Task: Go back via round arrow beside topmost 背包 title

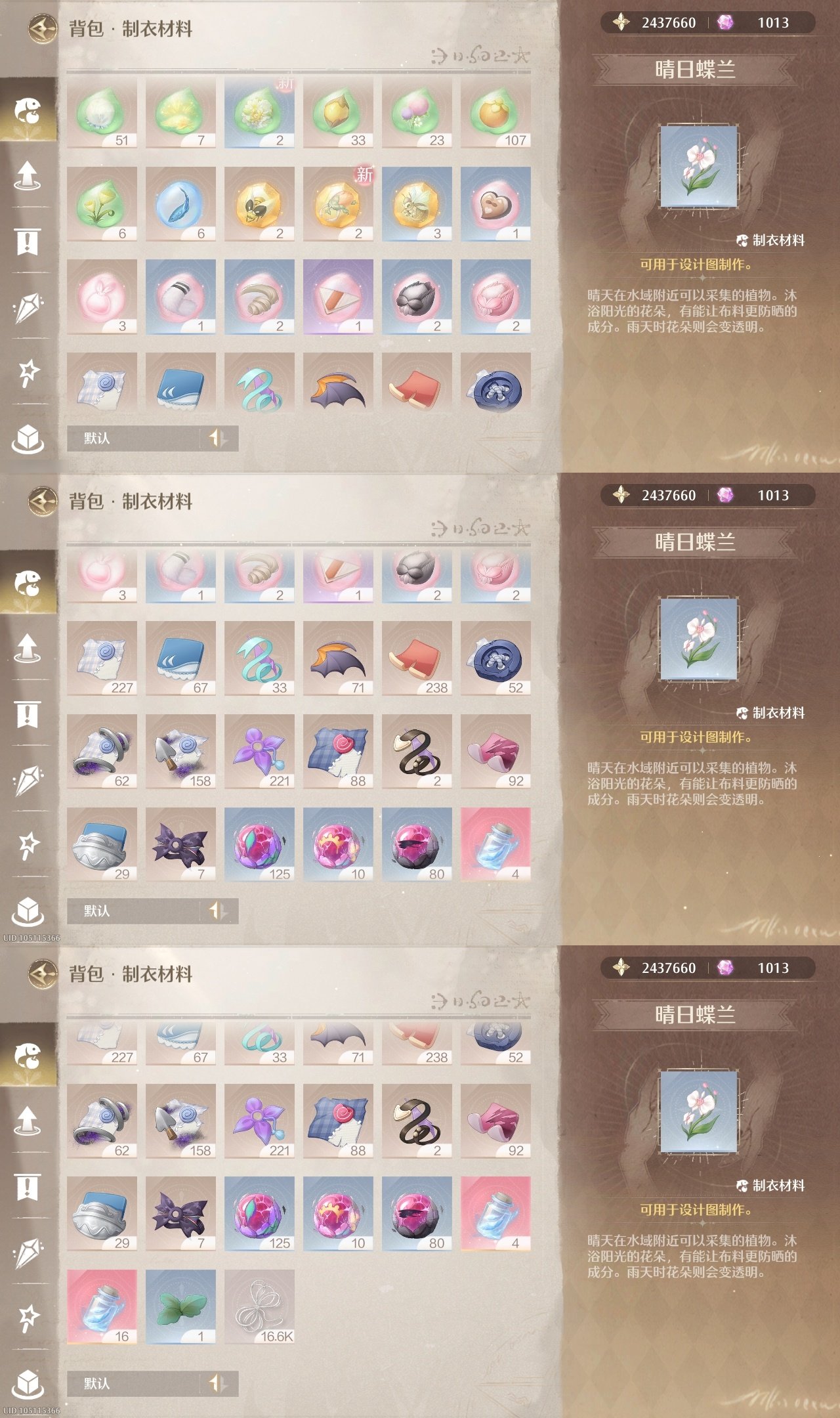Action: pyautogui.click(x=43, y=29)
